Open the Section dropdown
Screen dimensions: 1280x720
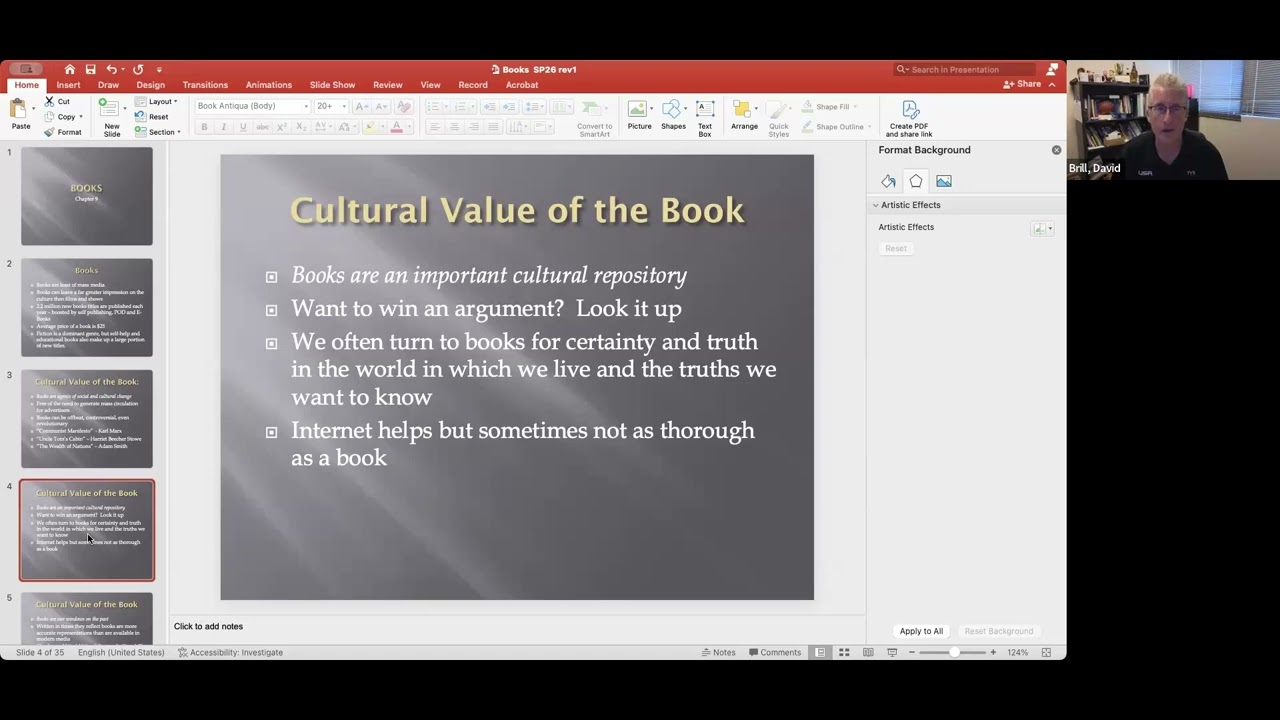158,132
